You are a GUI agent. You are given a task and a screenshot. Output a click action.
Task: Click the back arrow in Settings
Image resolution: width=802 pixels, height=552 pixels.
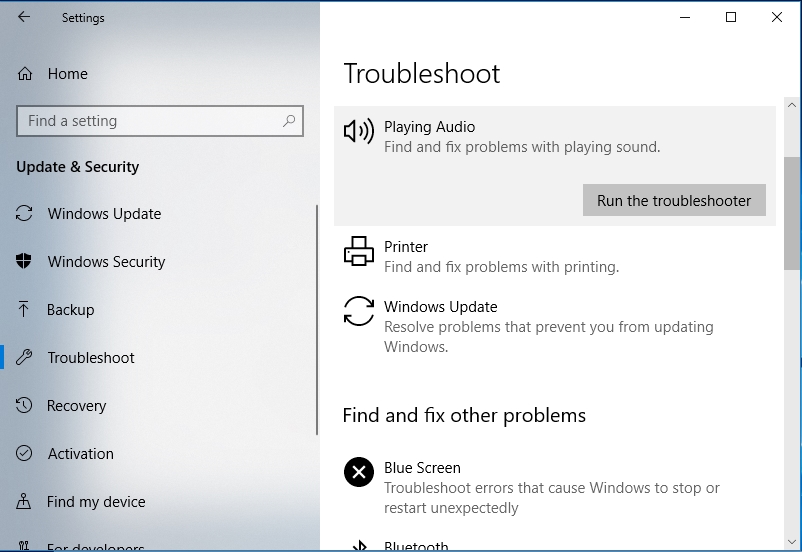24,17
